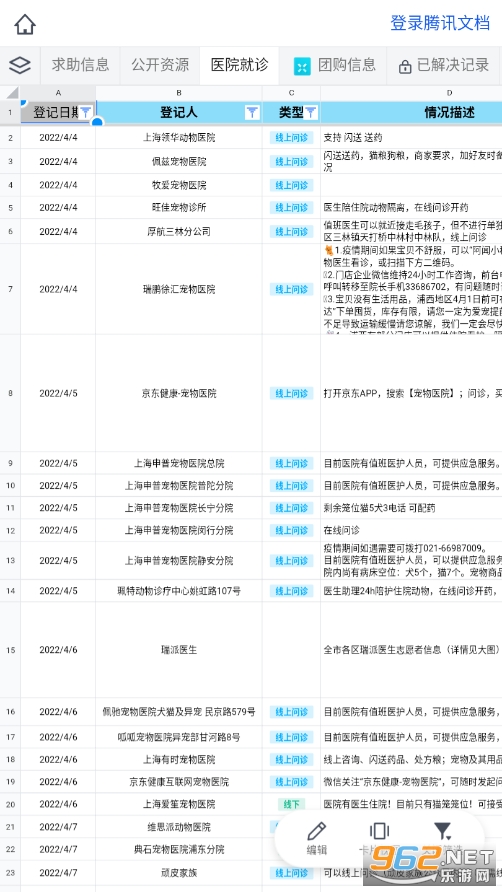Viewport: 502px width, 892px height.
Task: Select the 医院就诊 tab
Action: (239, 65)
